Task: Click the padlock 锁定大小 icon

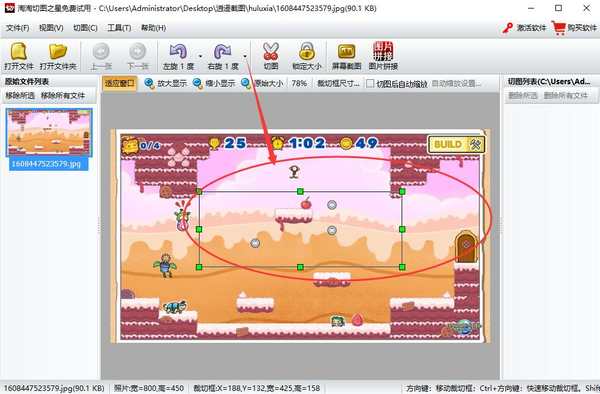Action: click(x=307, y=51)
